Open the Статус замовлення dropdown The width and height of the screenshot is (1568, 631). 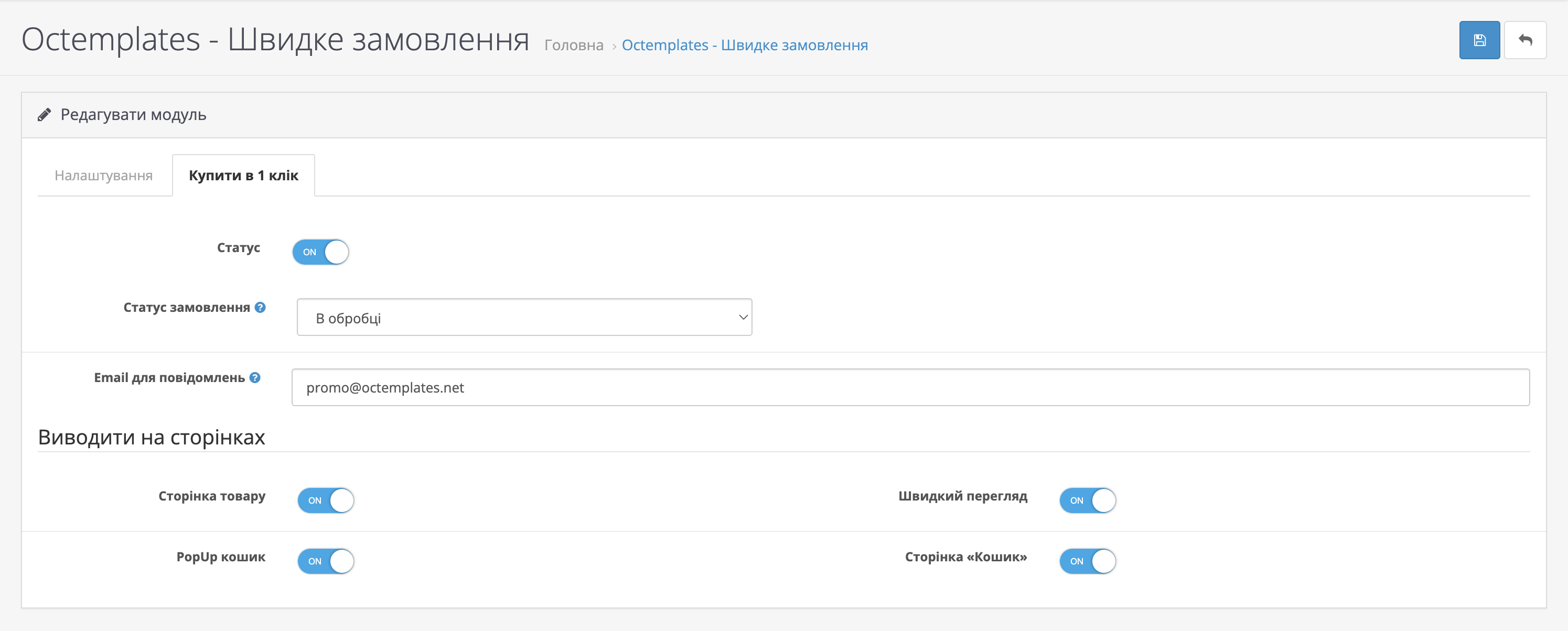click(x=523, y=318)
